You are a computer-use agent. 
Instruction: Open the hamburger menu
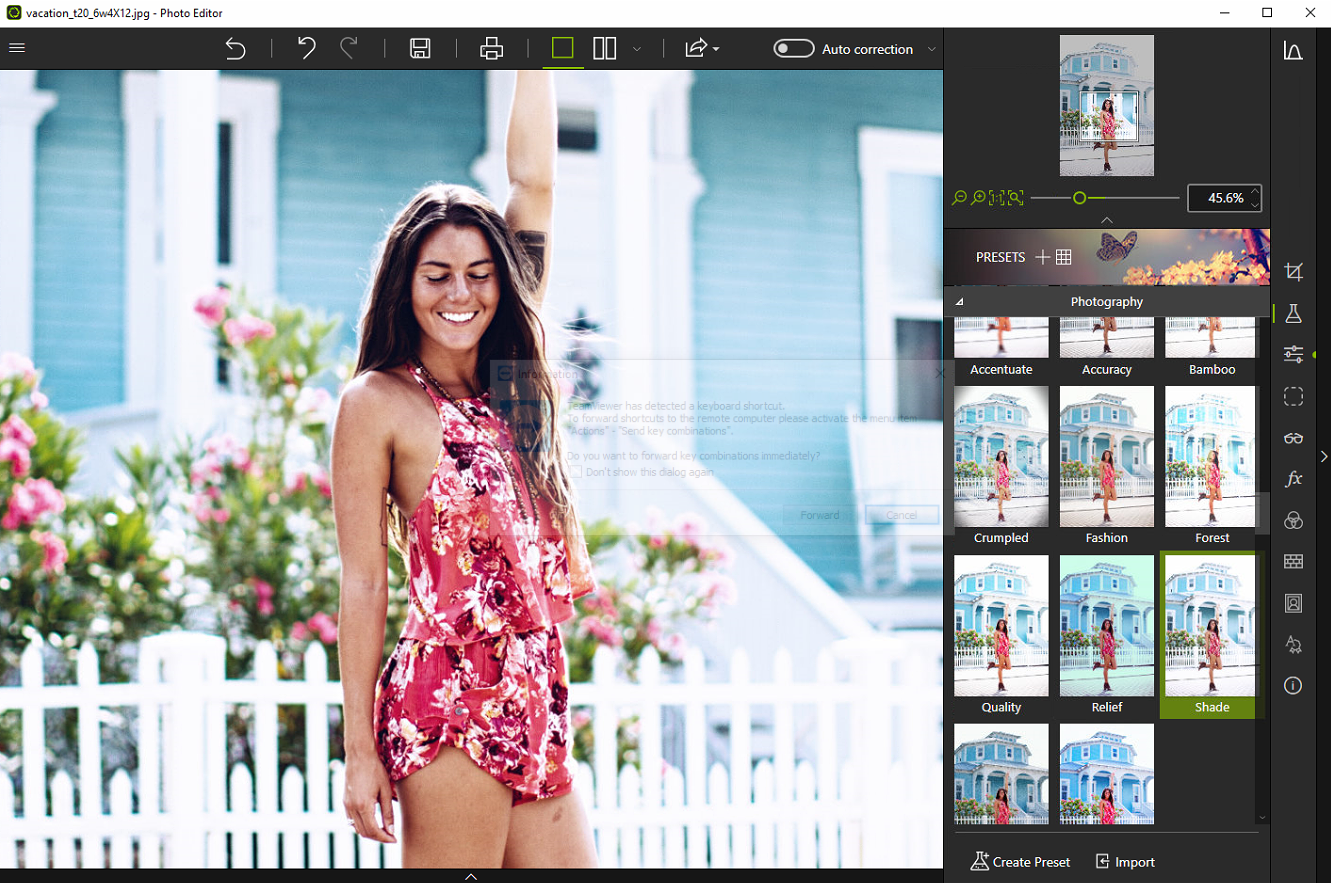pos(17,48)
